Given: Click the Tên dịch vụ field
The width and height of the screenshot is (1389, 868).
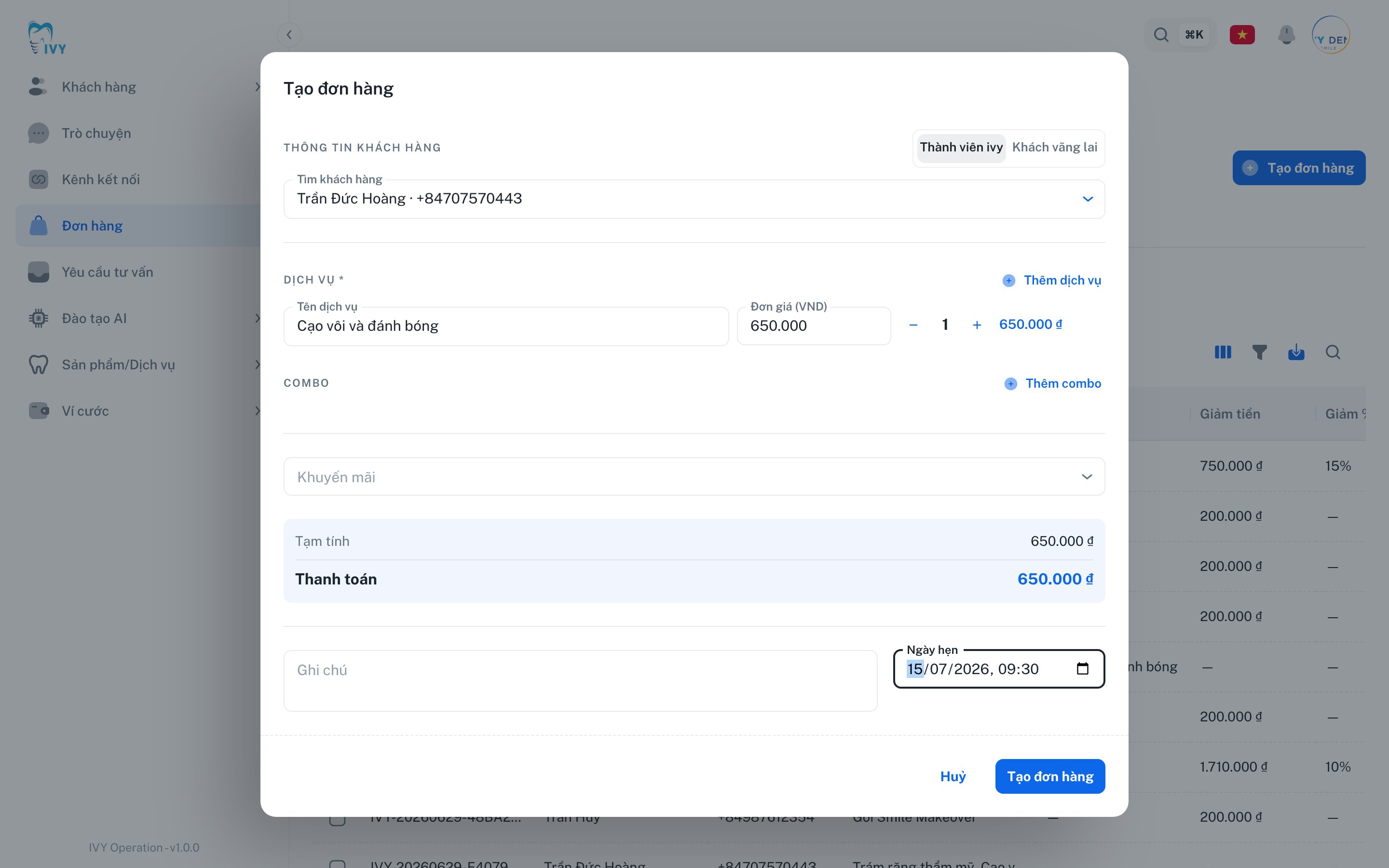Looking at the screenshot, I should [505, 326].
